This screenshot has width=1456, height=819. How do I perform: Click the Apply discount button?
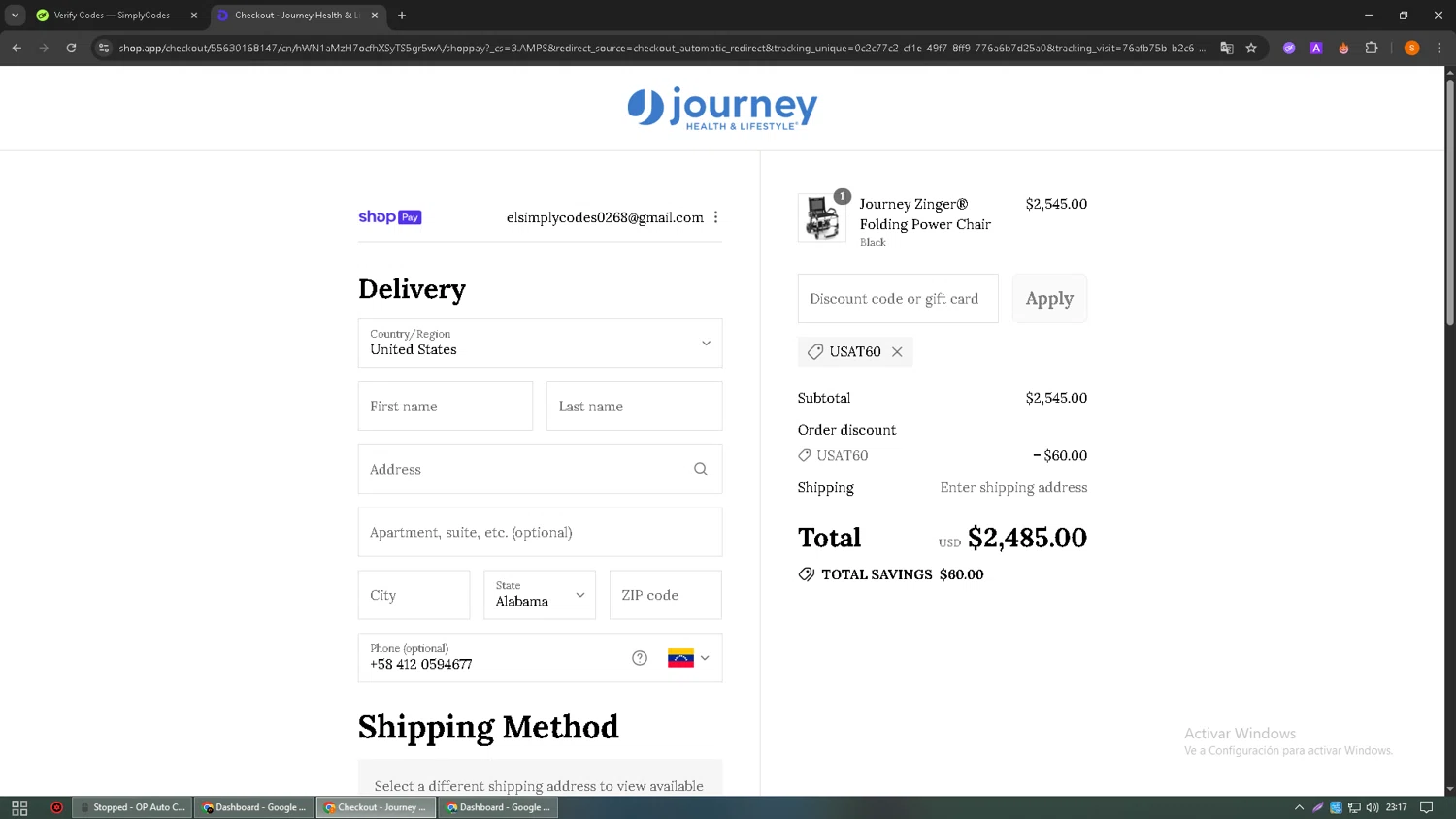1049,299
